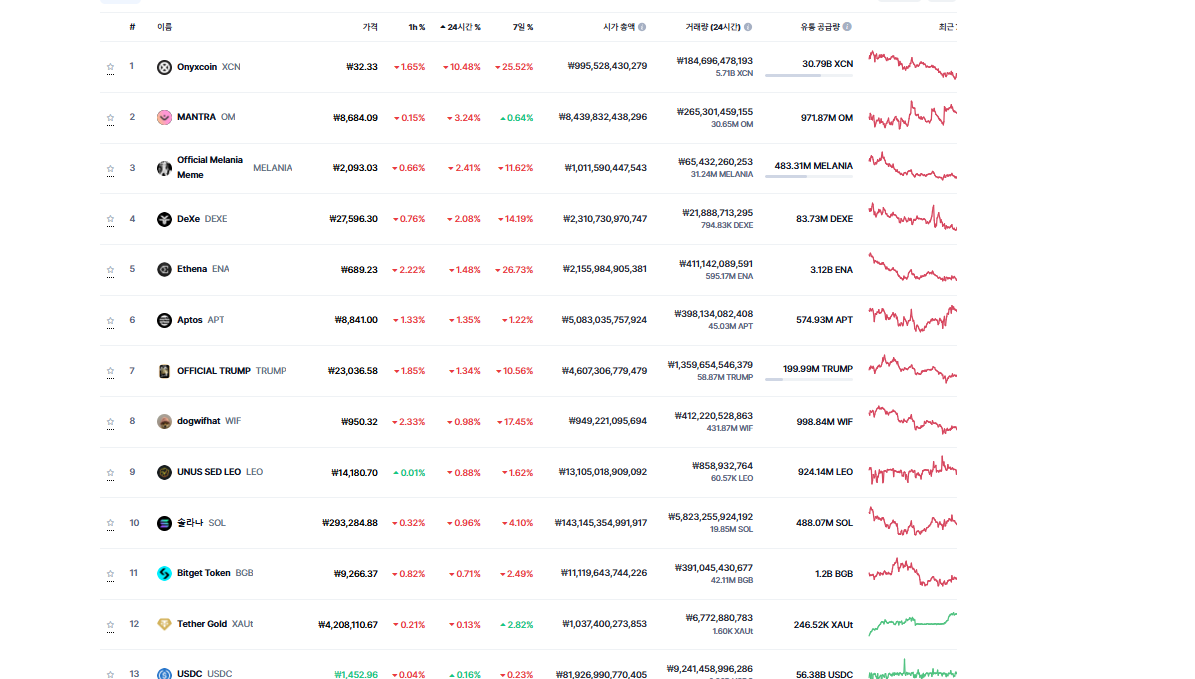Click MANTRA volume ₩265,301,459,155
Image resolution: width=1195 pixels, height=679 pixels.
(714, 112)
